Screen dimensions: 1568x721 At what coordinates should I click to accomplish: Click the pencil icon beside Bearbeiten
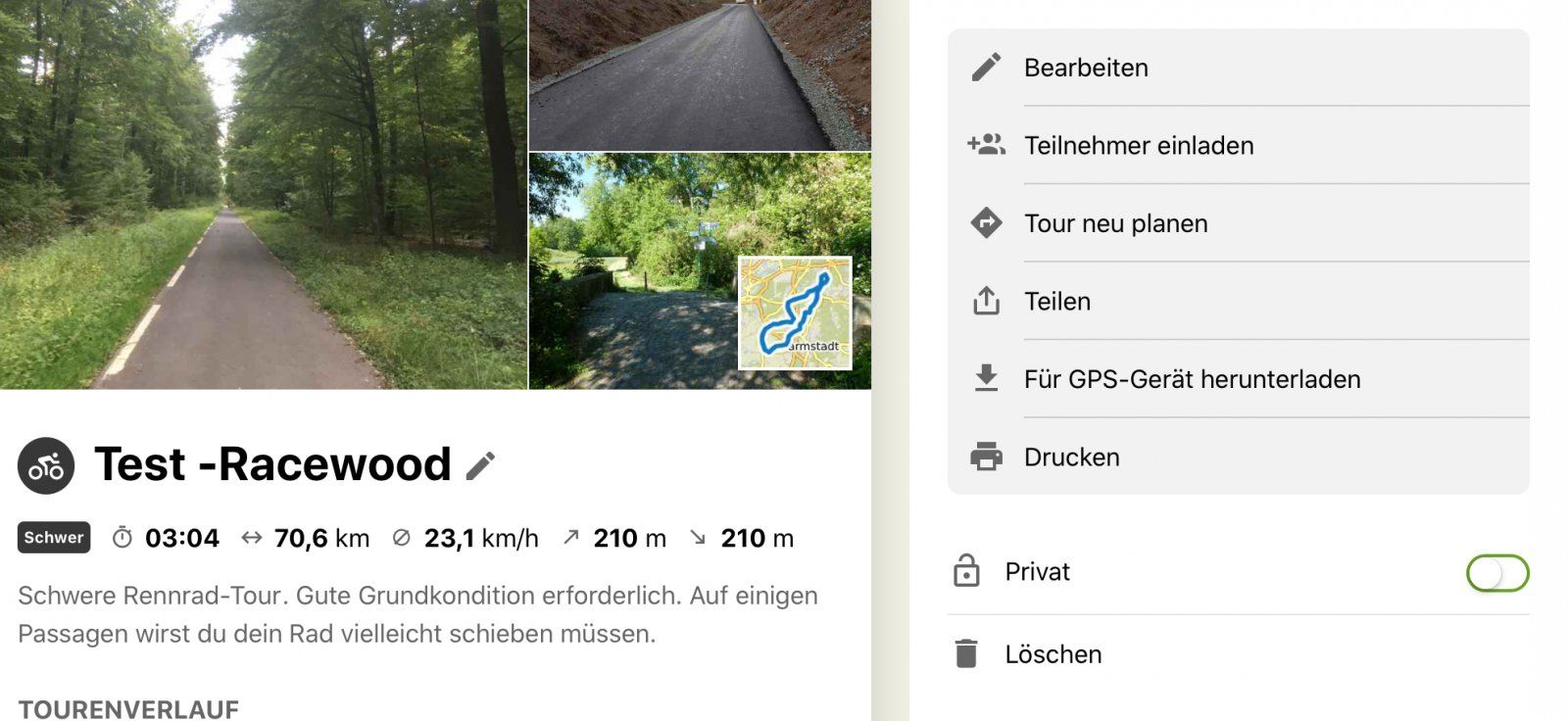(986, 67)
